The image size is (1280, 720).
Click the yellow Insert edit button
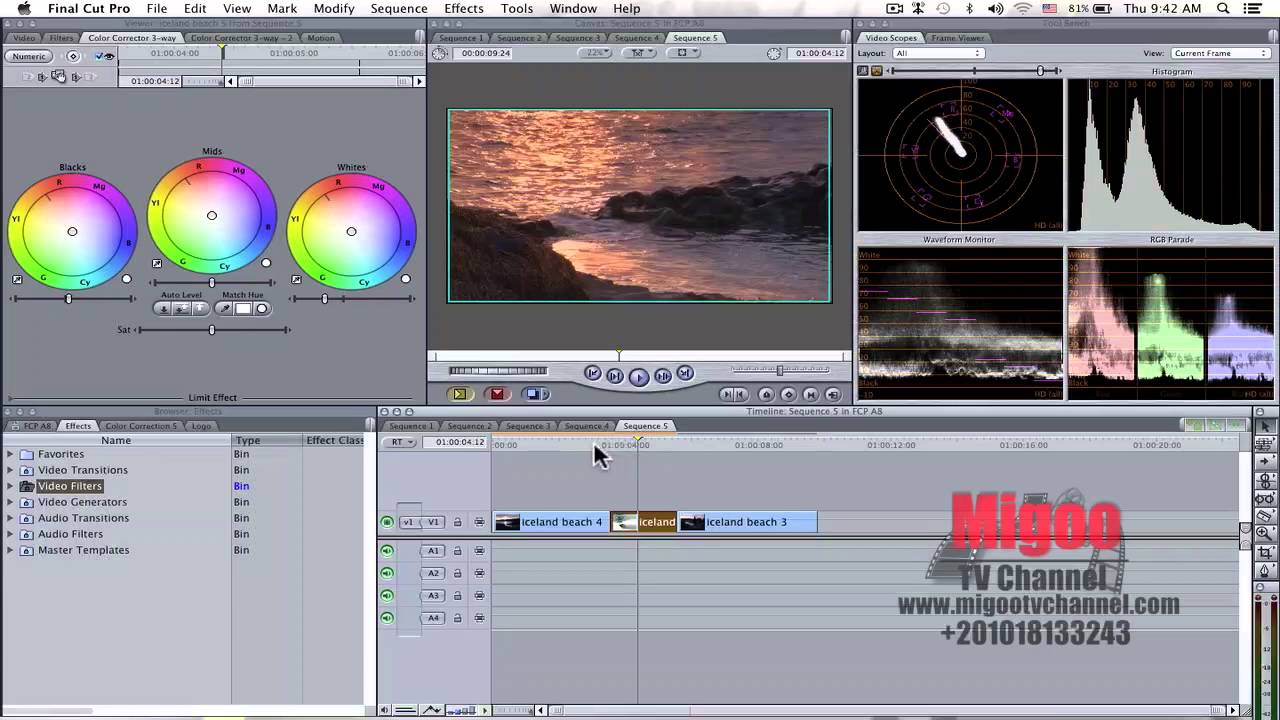460,394
